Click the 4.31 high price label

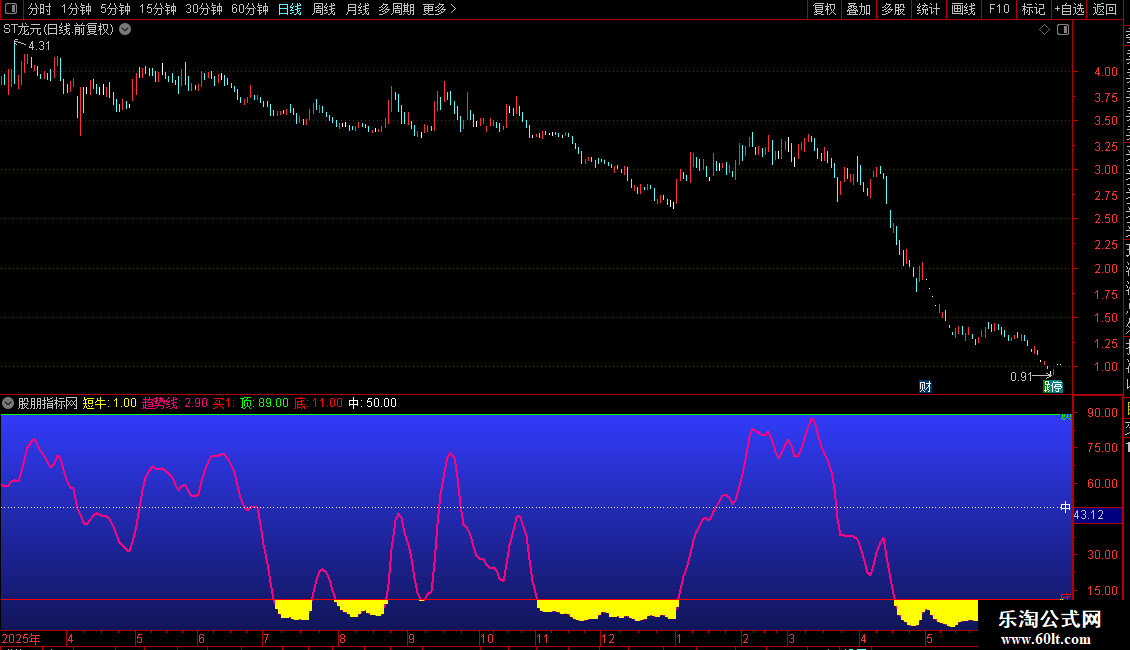[39, 45]
